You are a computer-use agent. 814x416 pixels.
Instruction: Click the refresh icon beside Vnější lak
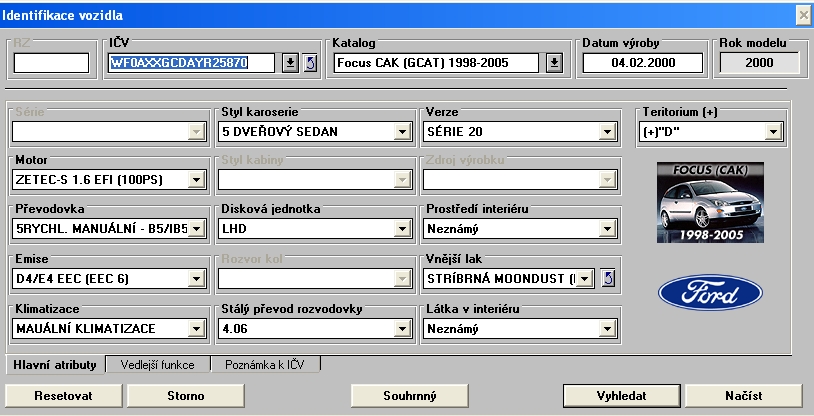[608, 278]
